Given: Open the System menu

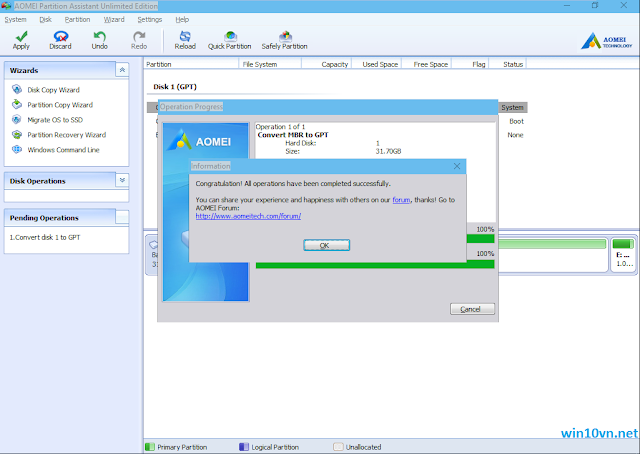Looking at the screenshot, I should [x=16, y=20].
